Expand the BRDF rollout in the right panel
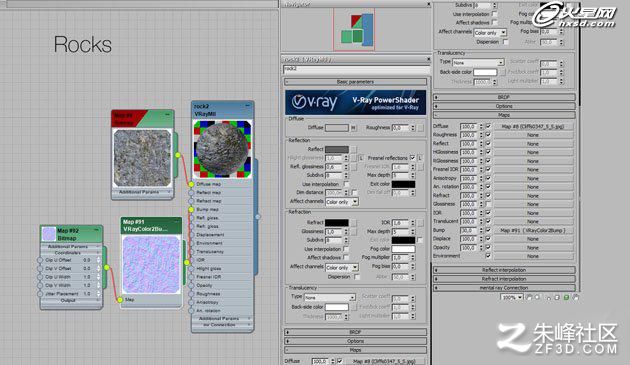 (504, 97)
